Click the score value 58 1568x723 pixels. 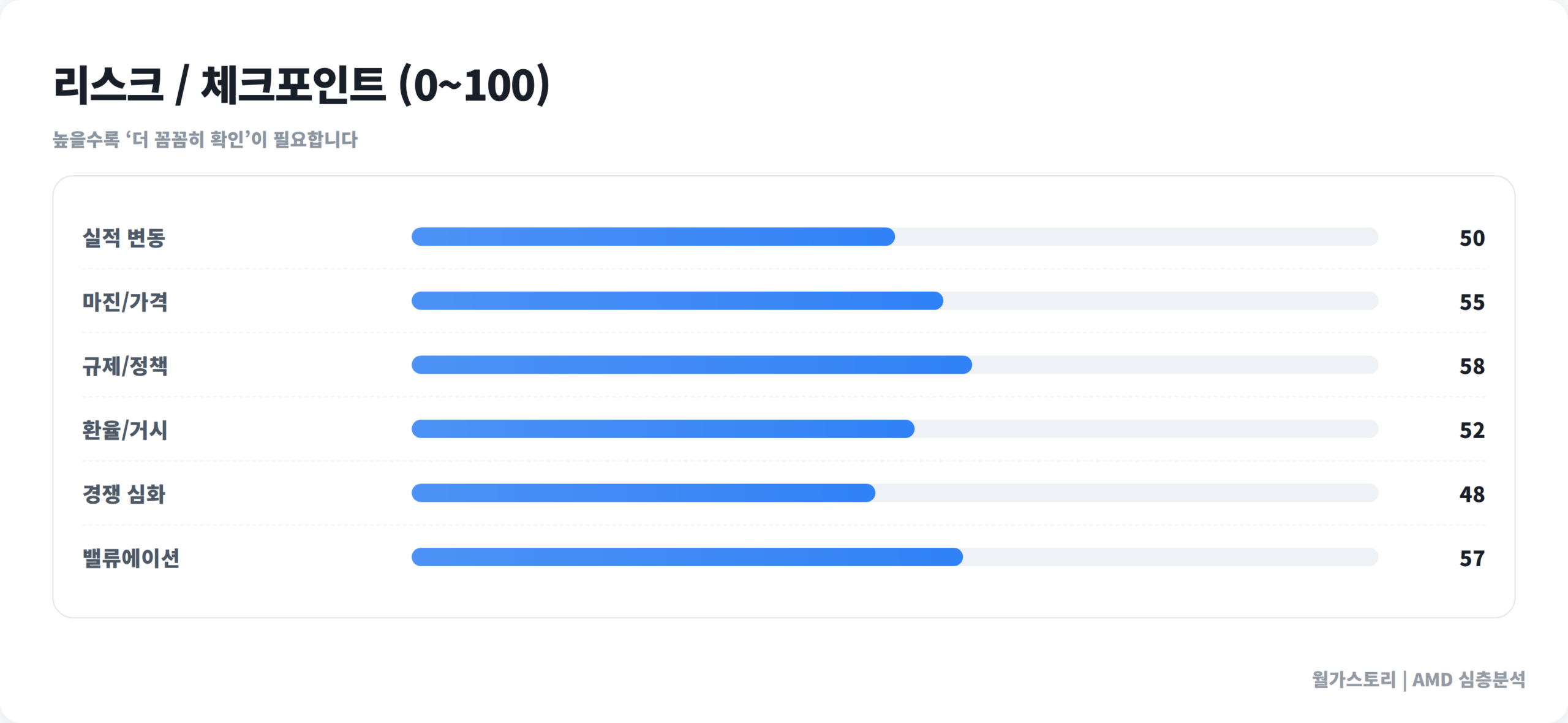[x=1472, y=366]
